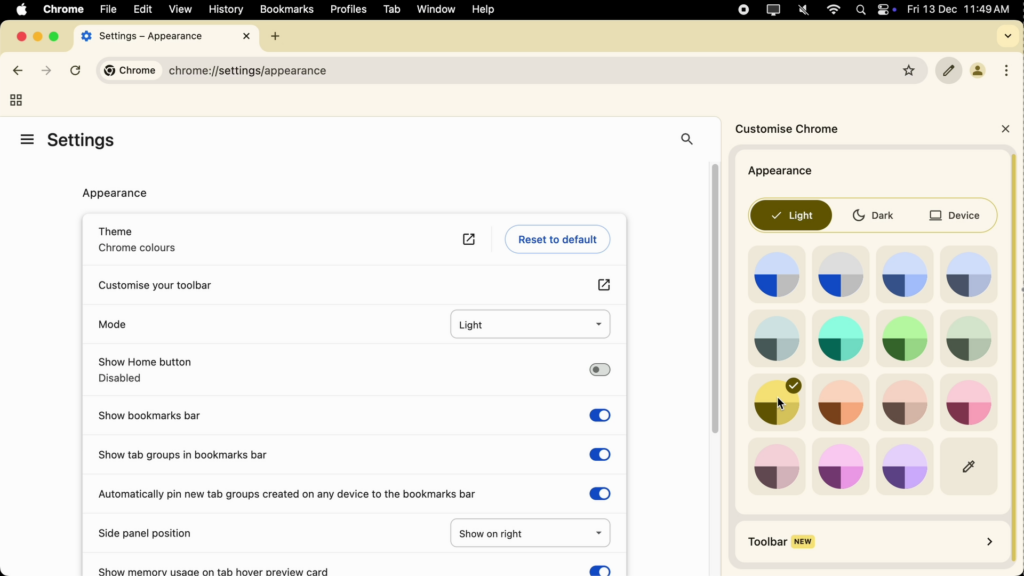This screenshot has width=1024, height=576.
Task: Disable the Show bookmarks bar switch
Action: pyautogui.click(x=600, y=415)
